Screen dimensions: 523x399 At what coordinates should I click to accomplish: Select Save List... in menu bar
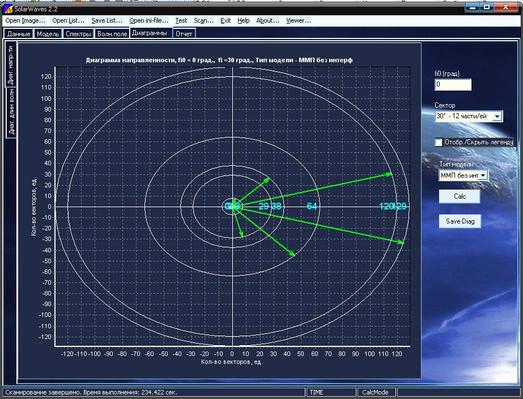tap(107, 21)
